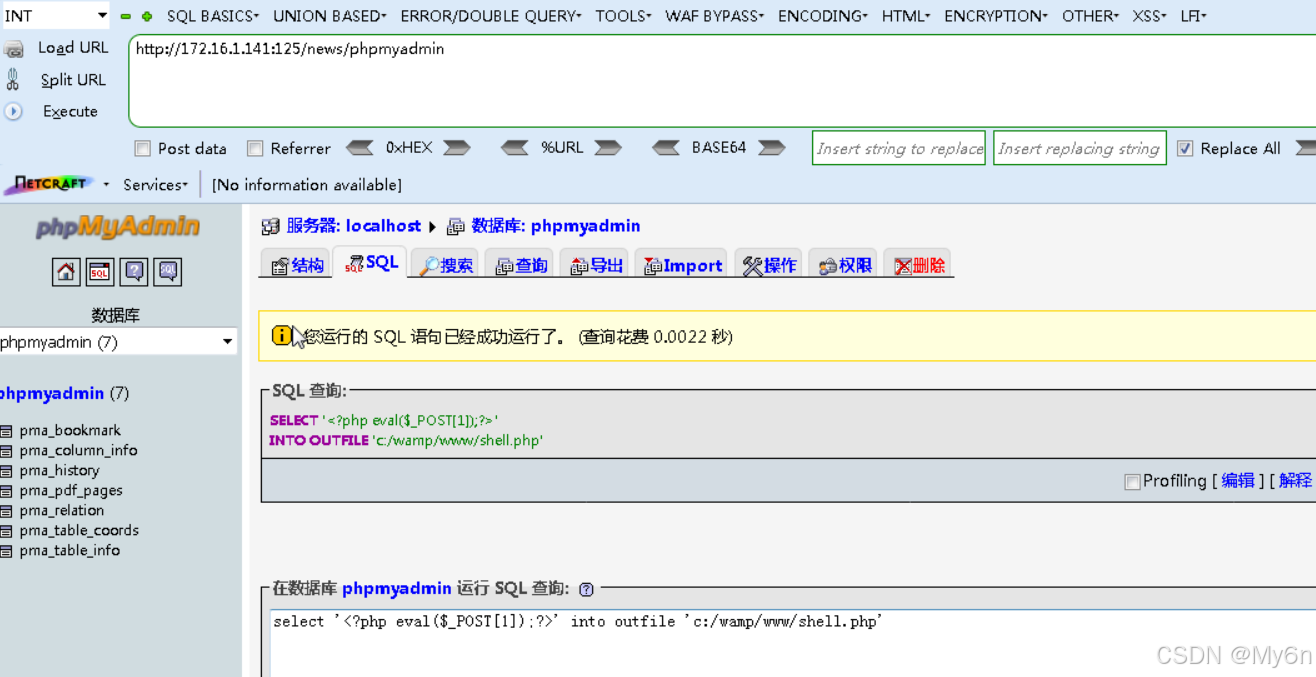Viewport: 1316px width, 677px height.
Task: Open the ENCODING dropdown menu
Action: [x=823, y=16]
